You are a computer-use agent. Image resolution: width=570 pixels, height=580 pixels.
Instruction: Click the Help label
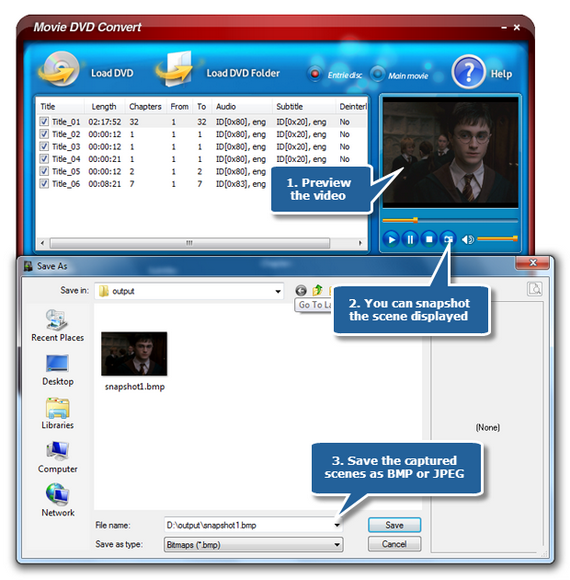pyautogui.click(x=502, y=74)
